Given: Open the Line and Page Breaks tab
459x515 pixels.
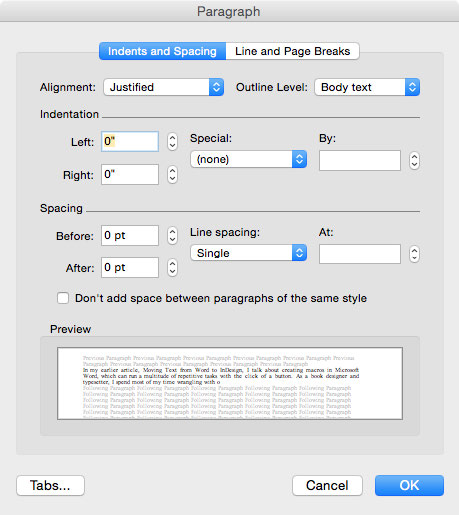Looking at the screenshot, I should click(292, 51).
